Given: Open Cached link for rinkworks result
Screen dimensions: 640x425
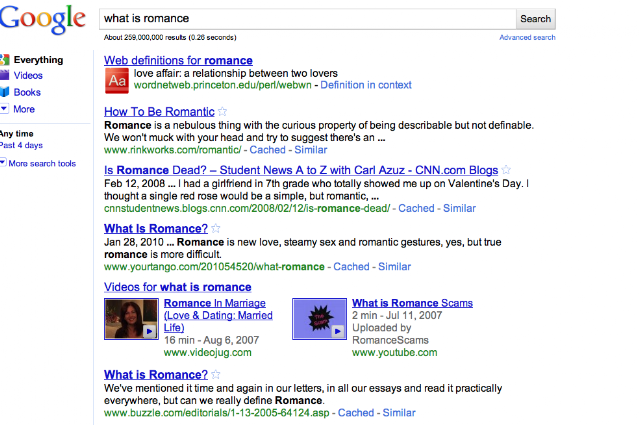Looking at the screenshot, I should [x=267, y=150].
